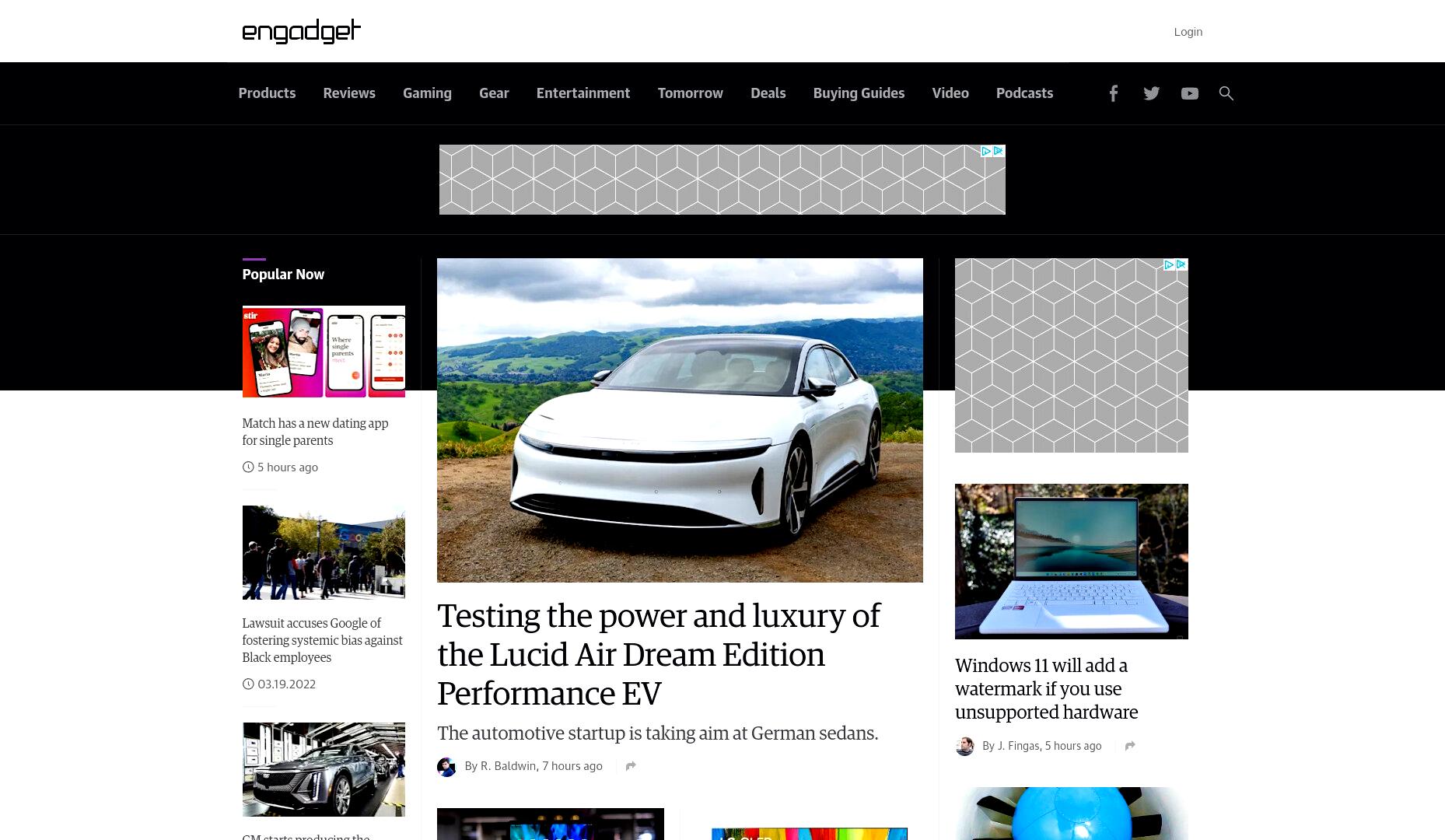
Task: Open the Gaming section
Action: (427, 93)
